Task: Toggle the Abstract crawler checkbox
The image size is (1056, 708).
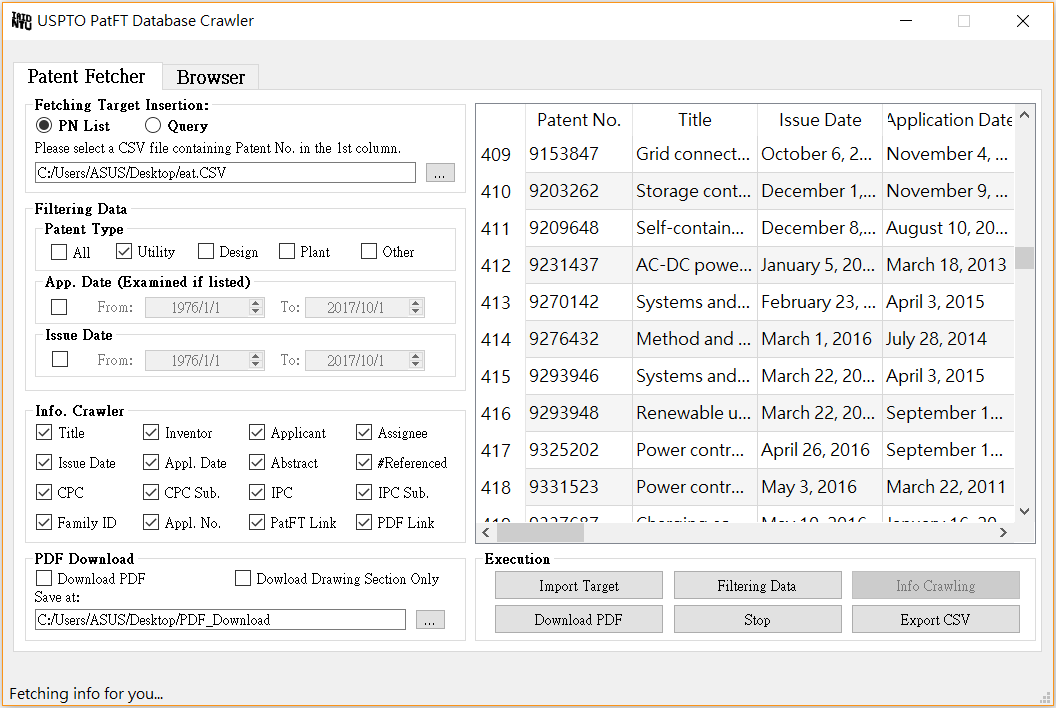Action: [x=257, y=462]
